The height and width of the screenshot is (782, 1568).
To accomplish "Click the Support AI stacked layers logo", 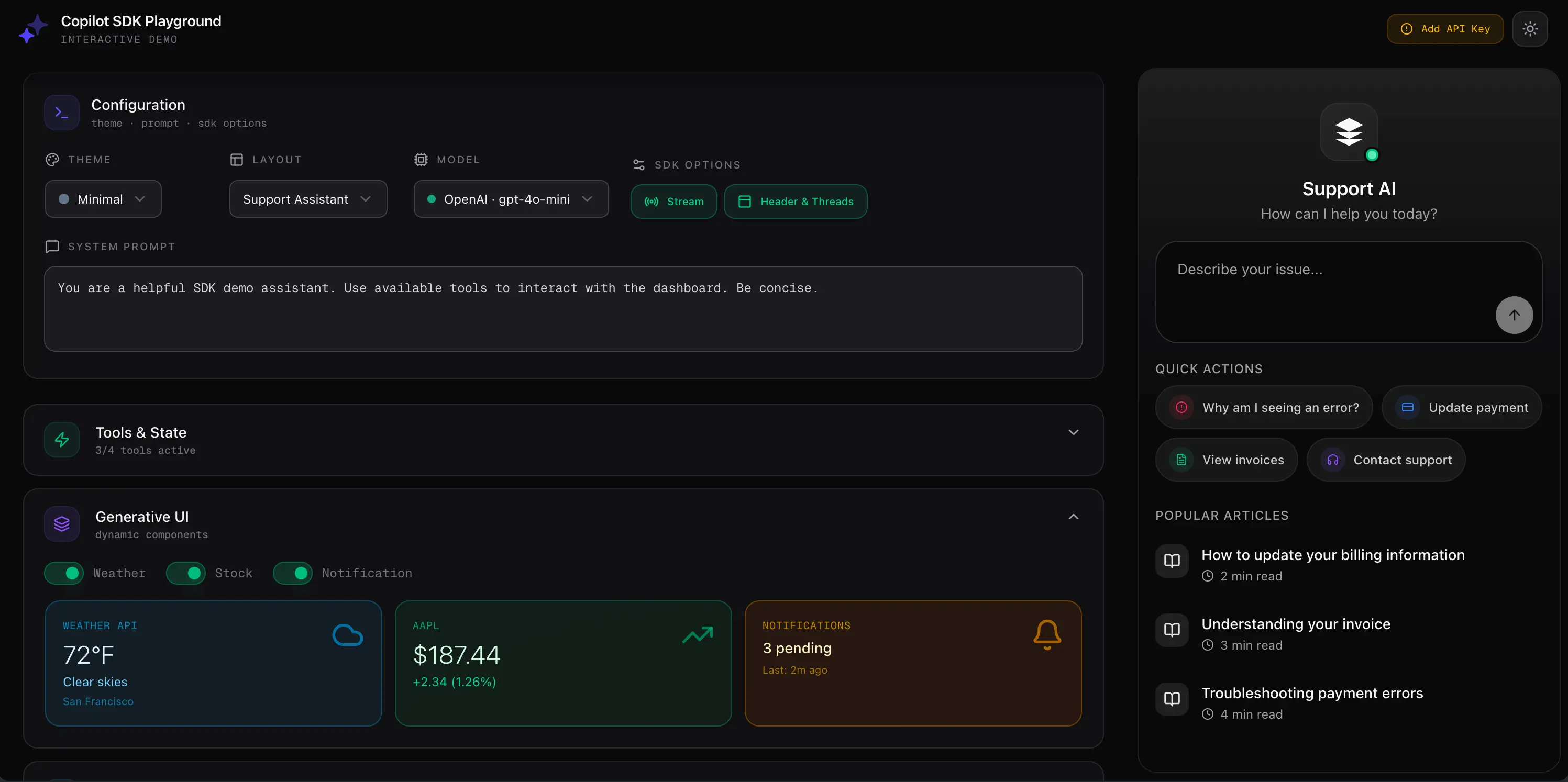I will [1348, 131].
